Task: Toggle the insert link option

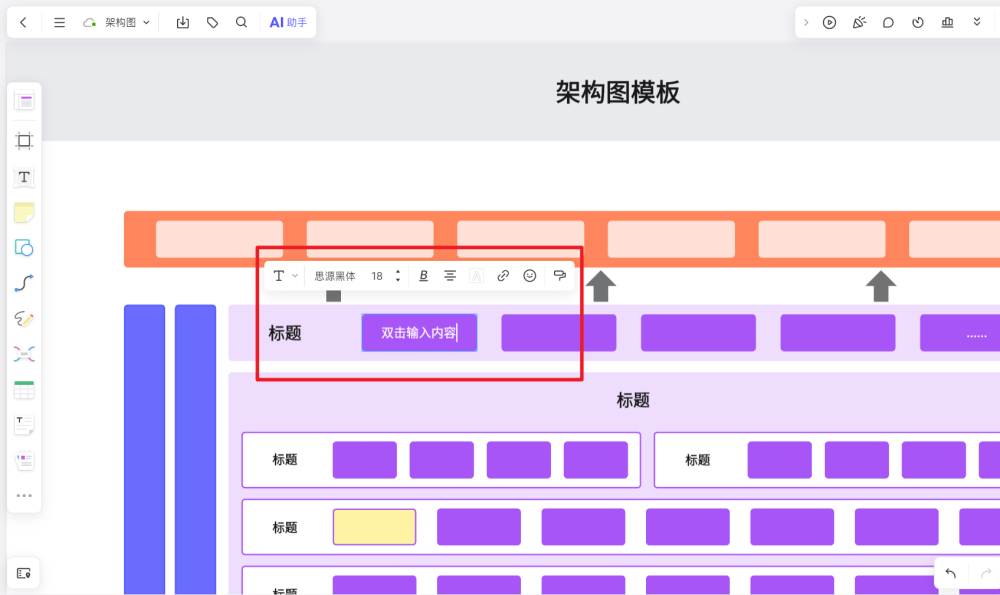Action: click(503, 275)
